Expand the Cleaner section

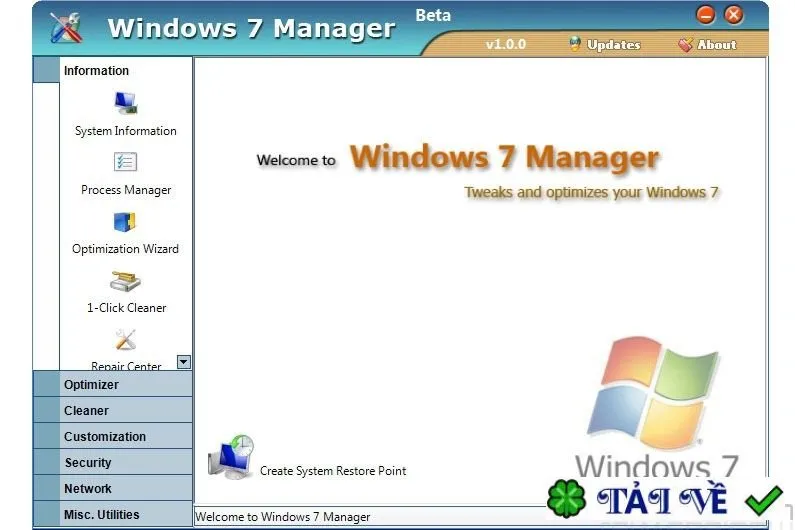point(113,410)
